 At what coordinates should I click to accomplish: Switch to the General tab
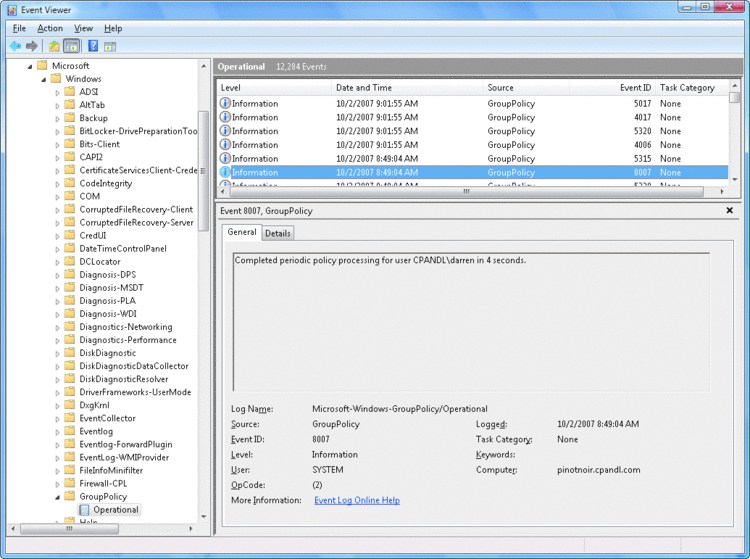coord(242,232)
